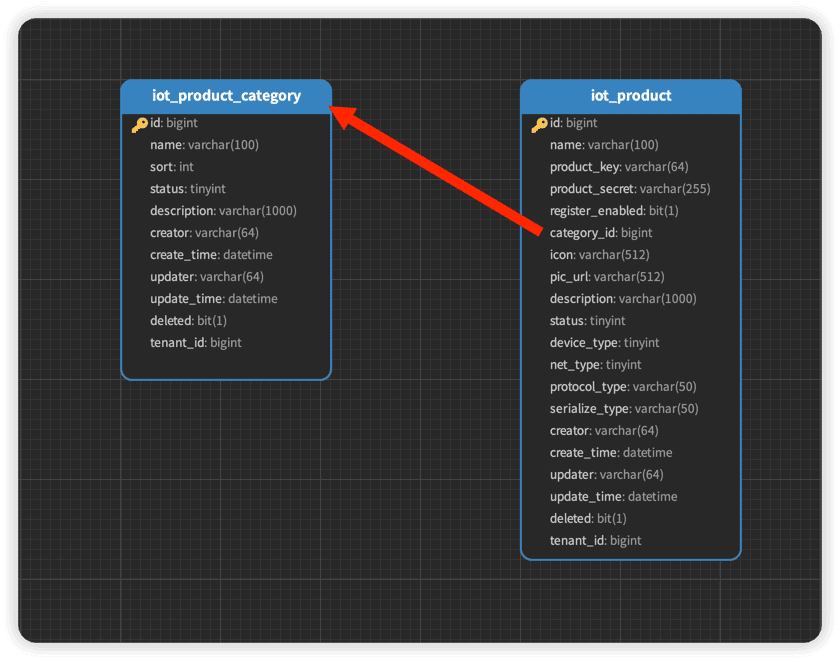Image resolution: width=840 pixels, height=661 pixels.
Task: Select product_key column in iot_product
Action: tap(618, 167)
